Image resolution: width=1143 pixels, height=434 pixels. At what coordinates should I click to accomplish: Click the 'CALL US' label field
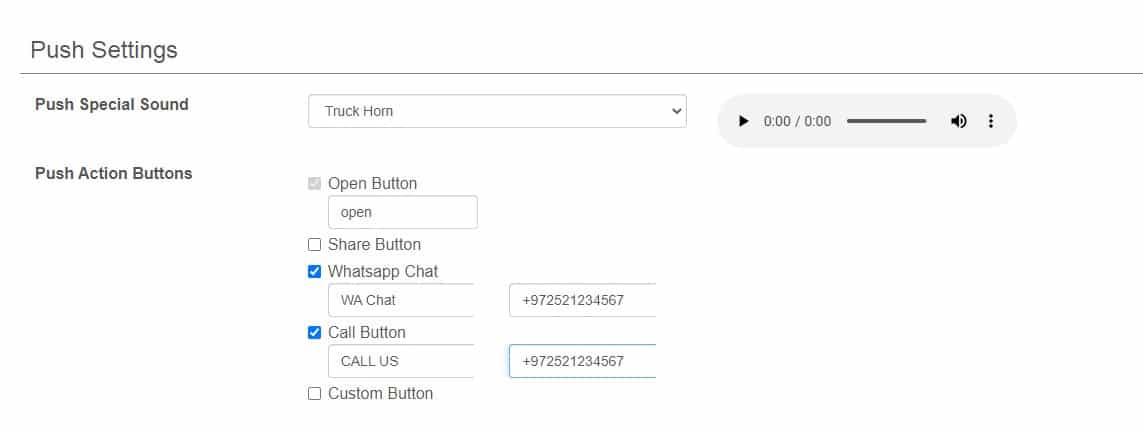click(400, 361)
